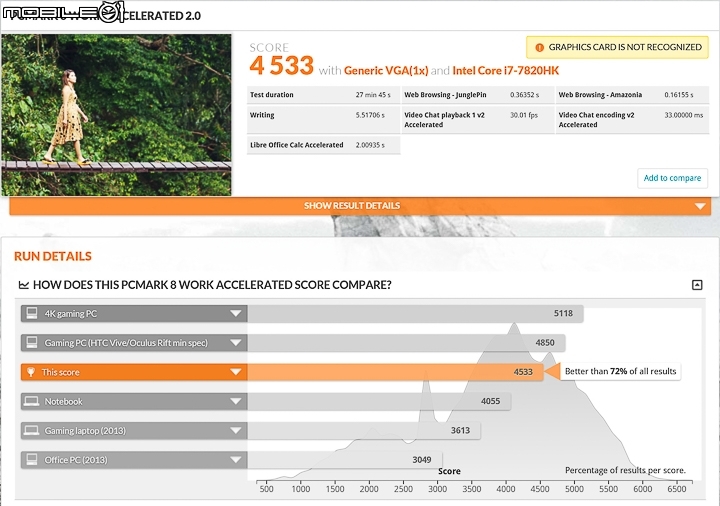Open result details via the orange bar arrow
This screenshot has height=506, width=720.
click(x=700, y=206)
